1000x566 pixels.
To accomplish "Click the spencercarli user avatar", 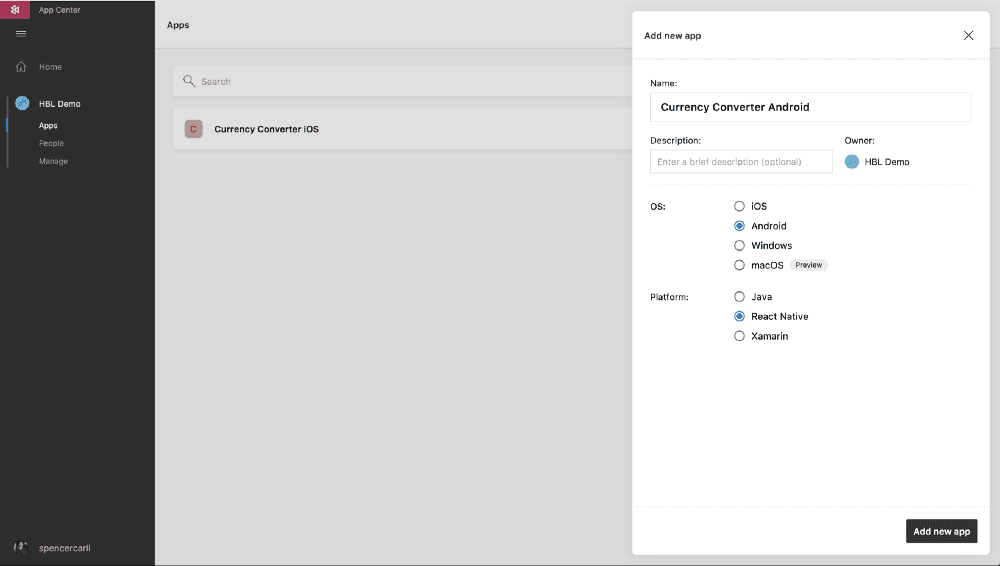I will tap(21, 547).
